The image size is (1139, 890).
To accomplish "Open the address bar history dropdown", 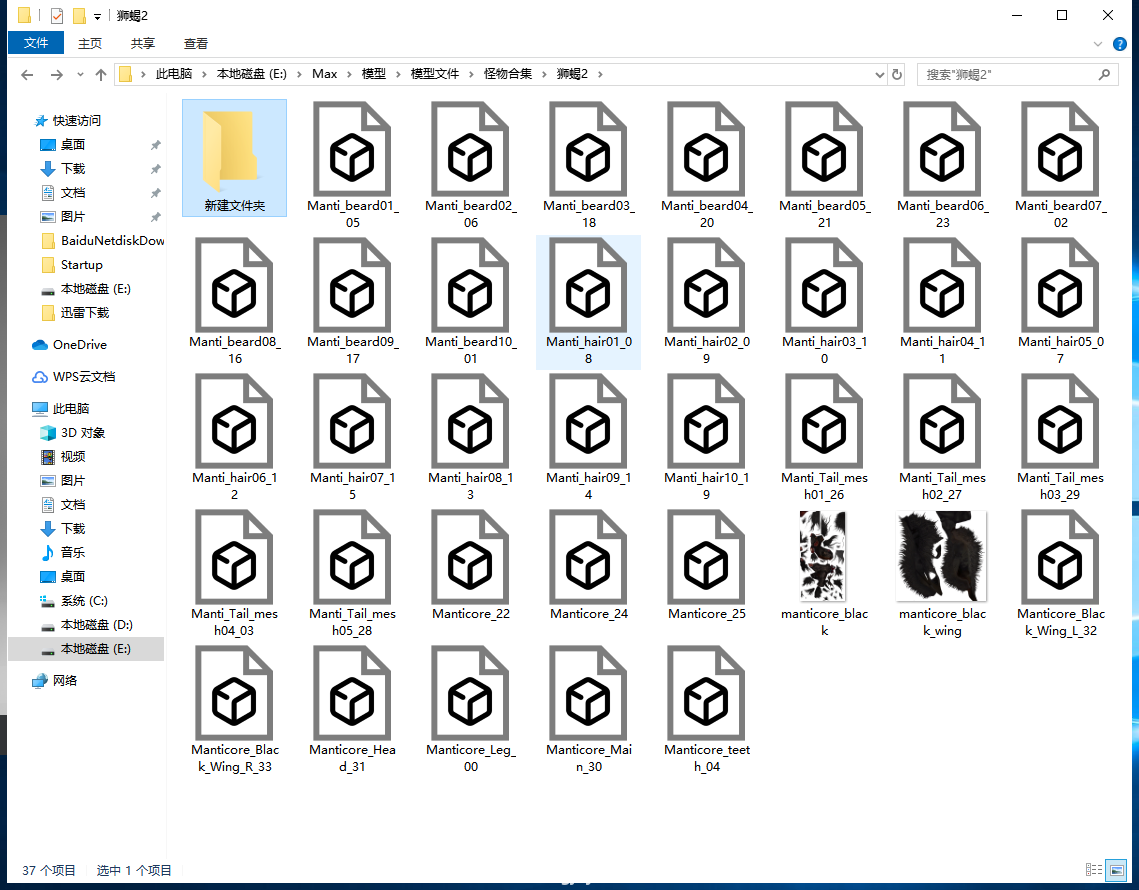I will click(879, 75).
